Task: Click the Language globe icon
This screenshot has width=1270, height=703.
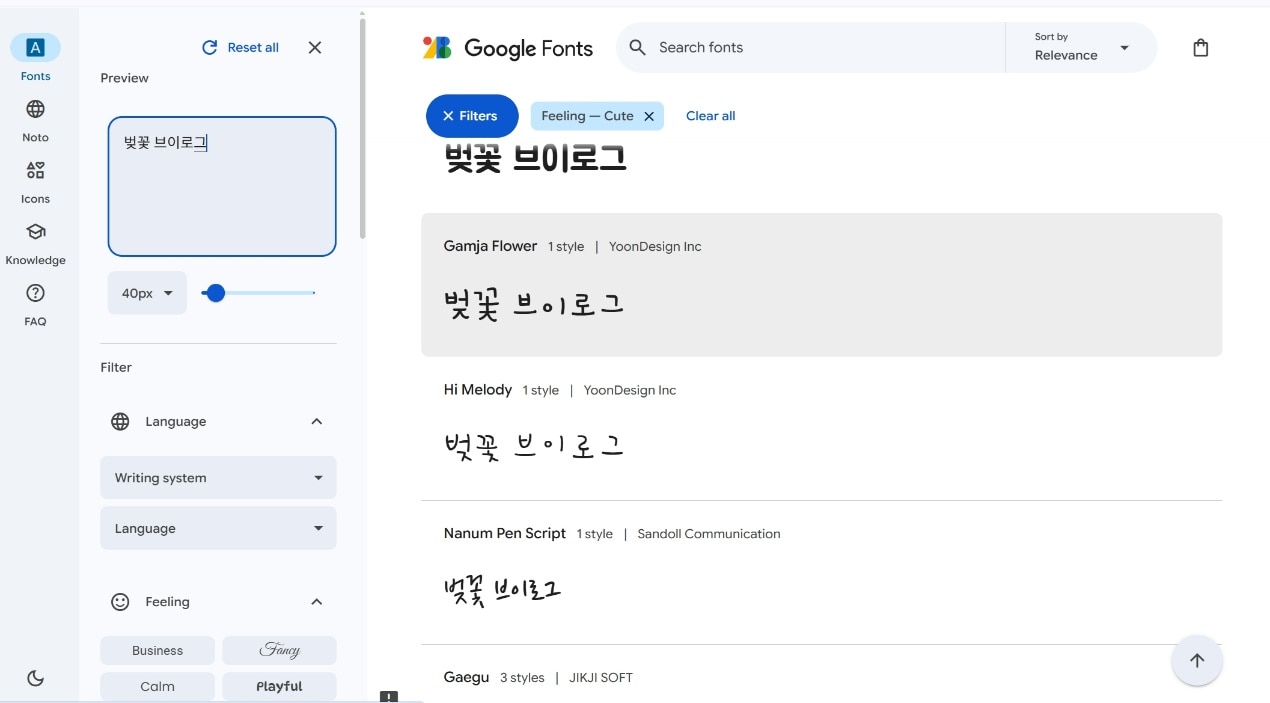Action: [x=120, y=421]
